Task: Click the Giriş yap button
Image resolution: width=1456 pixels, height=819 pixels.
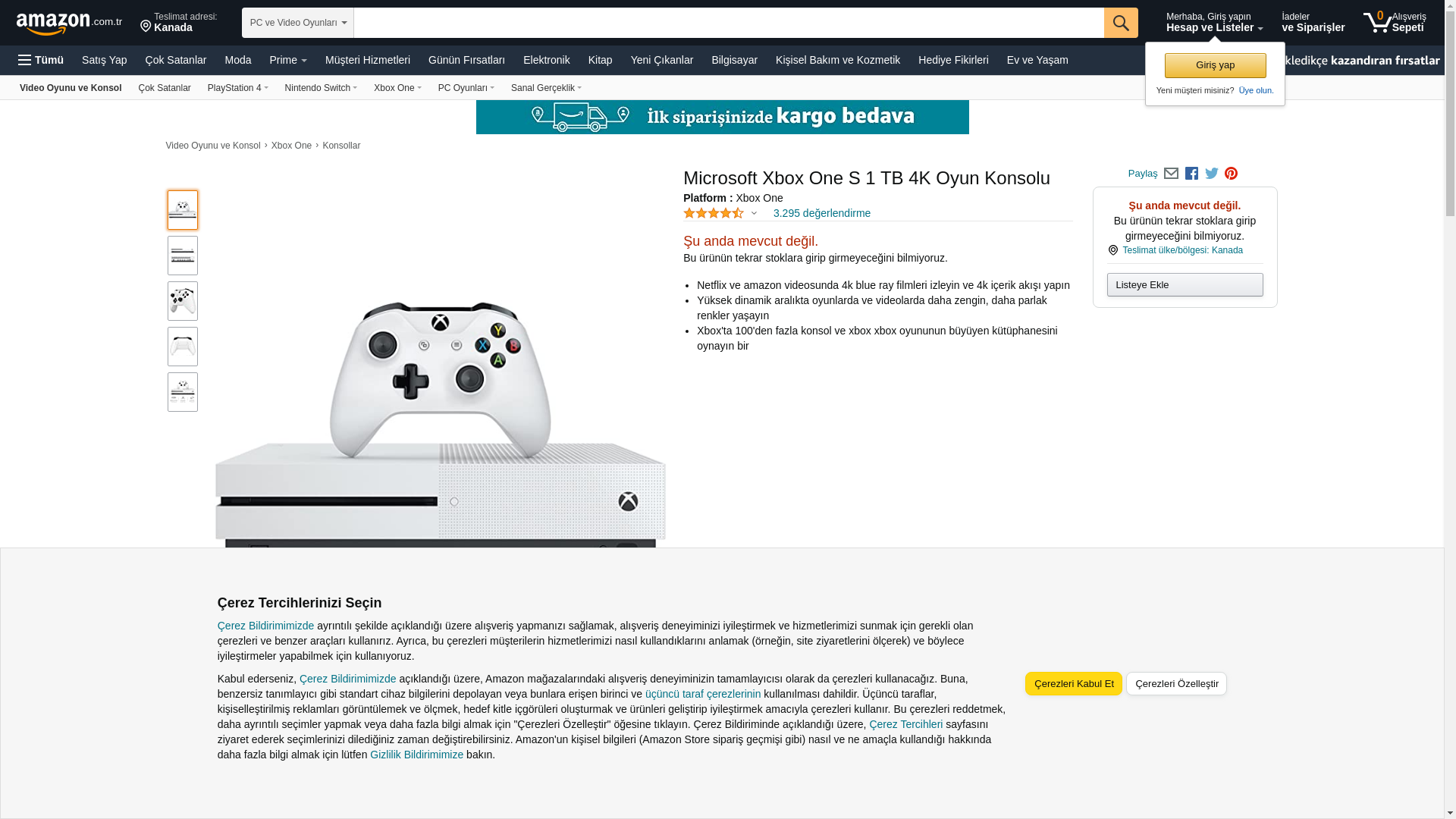Action: click(x=1215, y=65)
